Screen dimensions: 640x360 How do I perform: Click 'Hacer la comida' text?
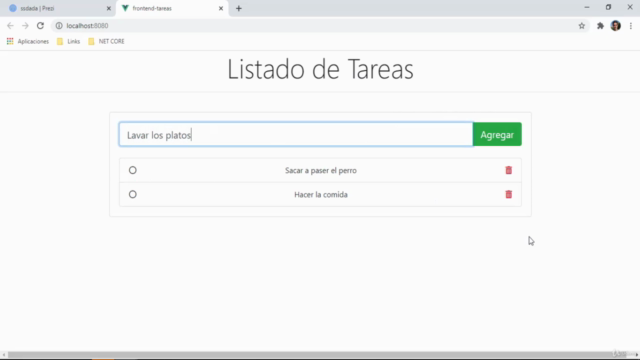click(321, 195)
